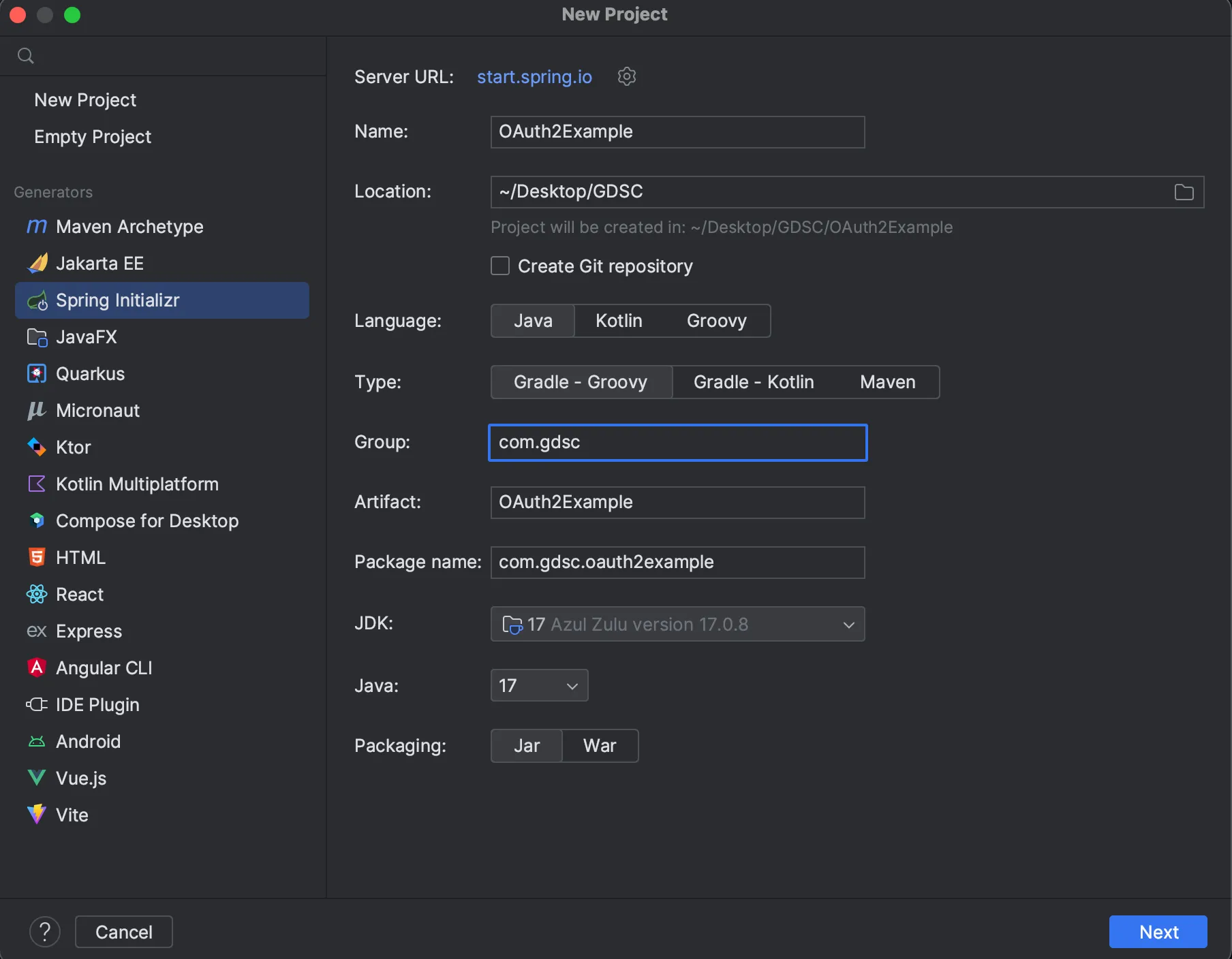The width and height of the screenshot is (1232, 959).
Task: Choose the Vite generator icon
Action: point(37,815)
